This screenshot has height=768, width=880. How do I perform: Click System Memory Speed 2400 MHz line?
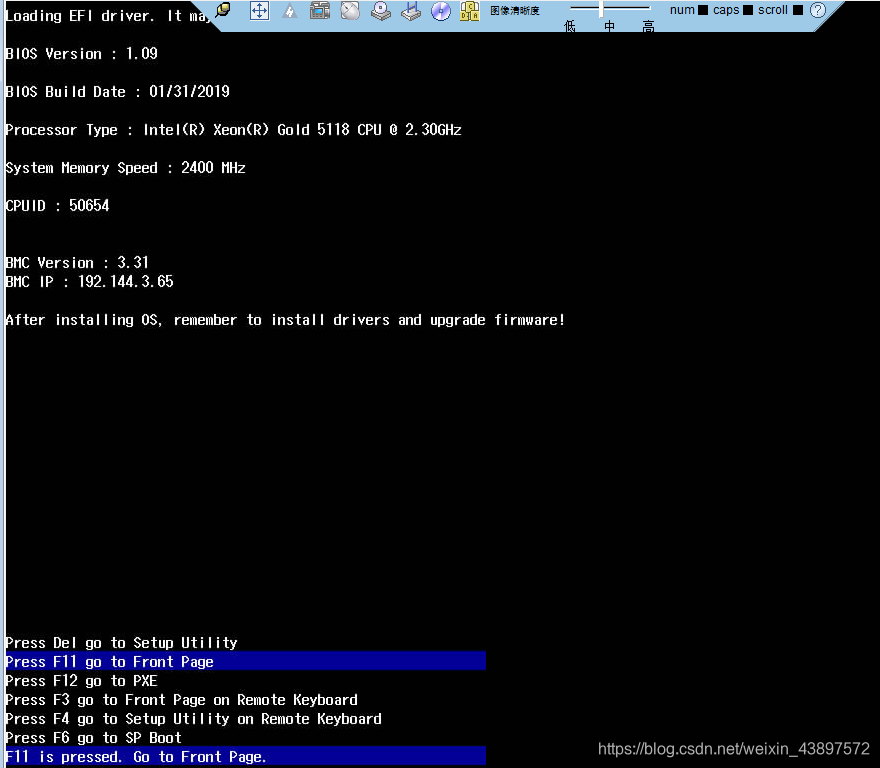click(x=125, y=167)
